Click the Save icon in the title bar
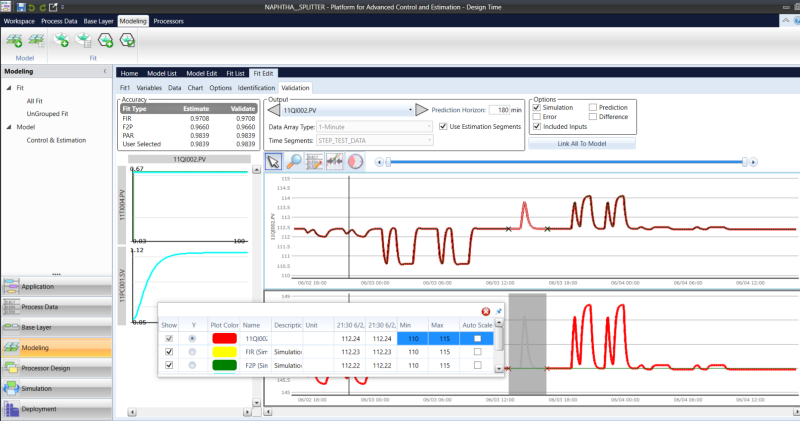800x421 pixels. coord(21,7)
